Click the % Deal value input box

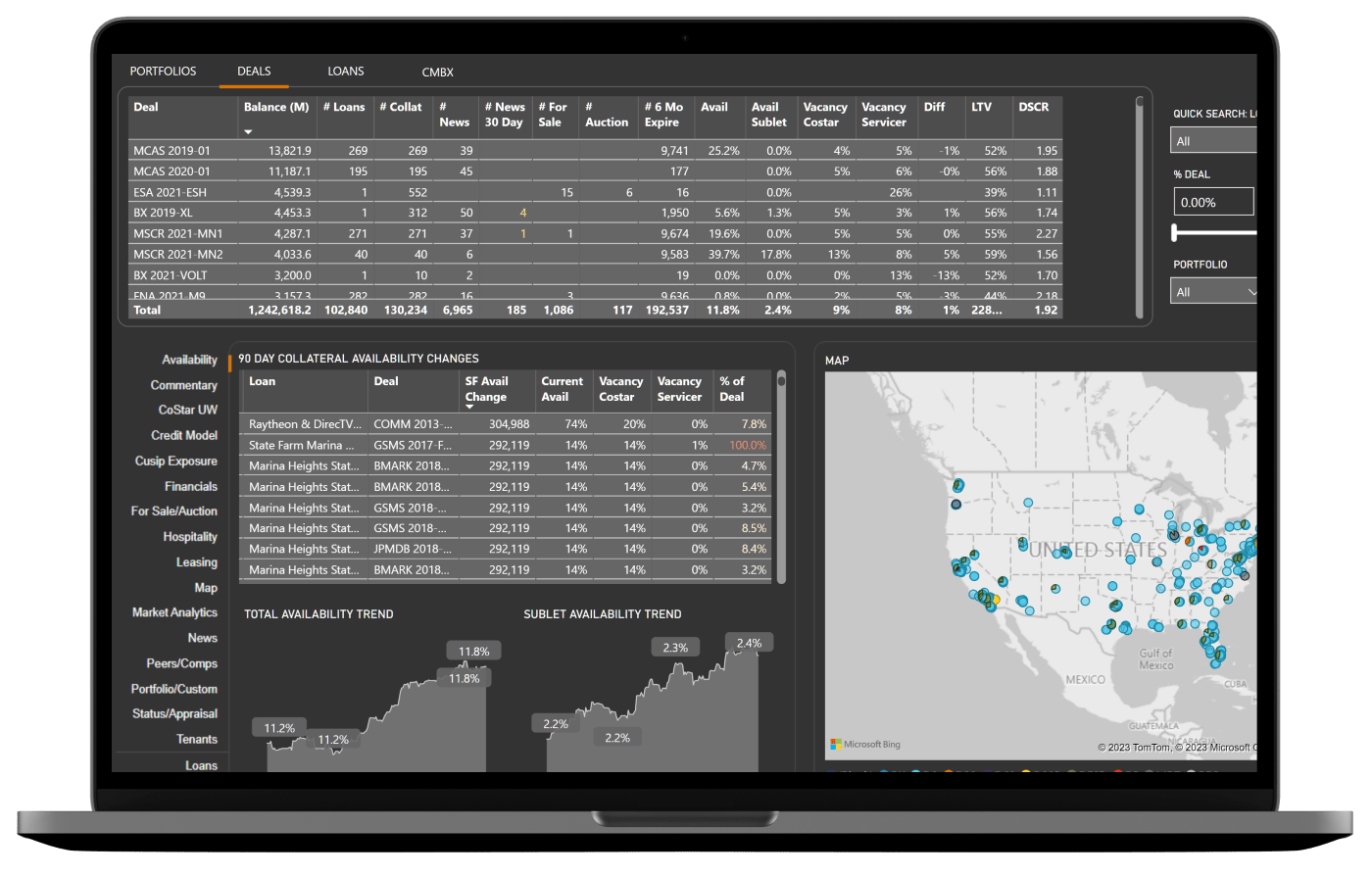[1213, 202]
